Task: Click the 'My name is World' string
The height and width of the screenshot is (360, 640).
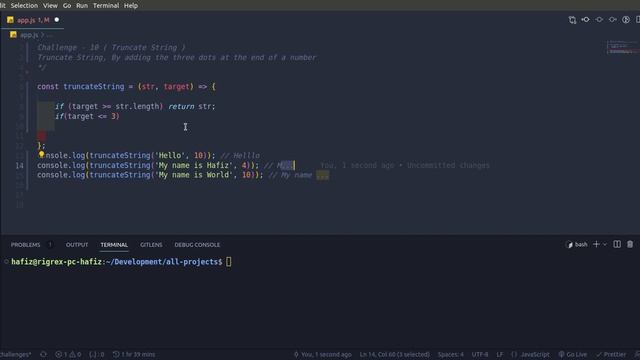Action: point(194,175)
